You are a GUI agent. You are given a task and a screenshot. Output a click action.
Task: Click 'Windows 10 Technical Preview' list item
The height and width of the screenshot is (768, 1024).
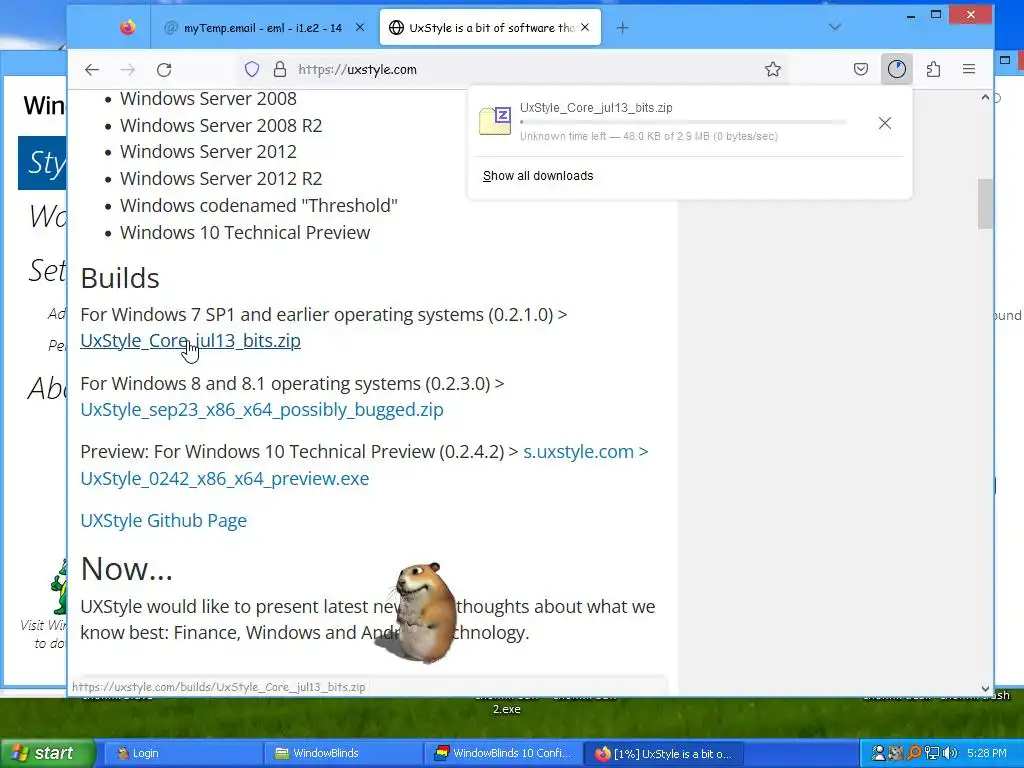click(x=245, y=232)
